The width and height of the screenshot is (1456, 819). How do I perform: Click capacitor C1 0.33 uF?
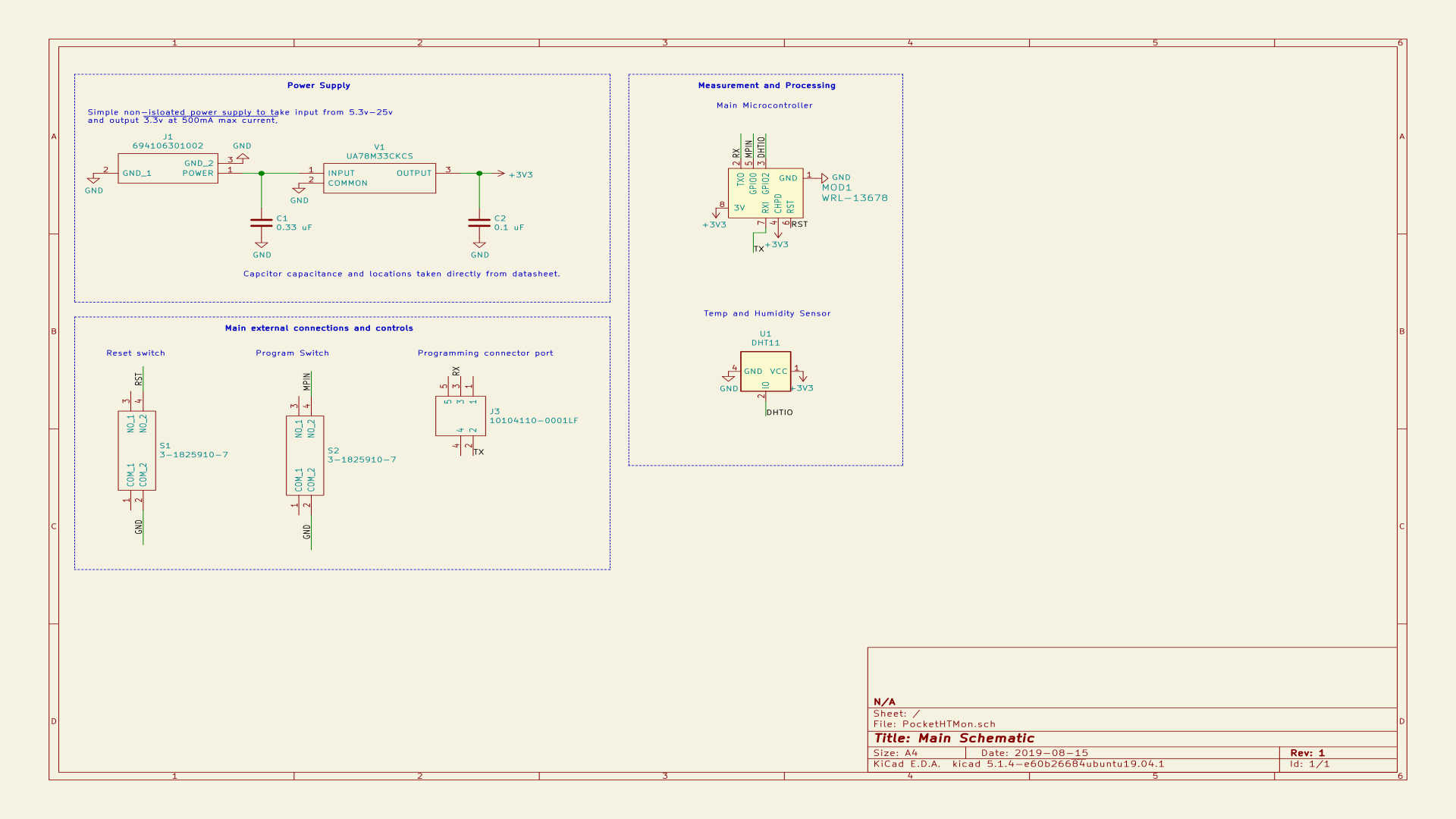pyautogui.click(x=261, y=222)
